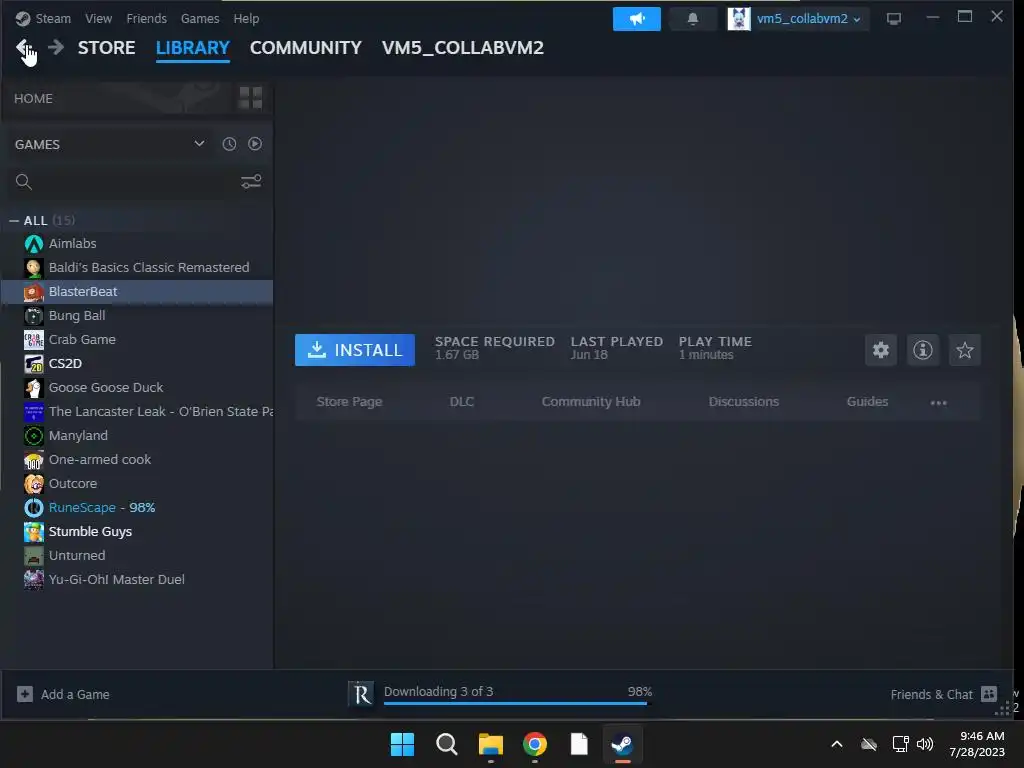This screenshot has width=1024, height=768.
Task: Click the Manyland game icon
Action: pyautogui.click(x=33, y=436)
